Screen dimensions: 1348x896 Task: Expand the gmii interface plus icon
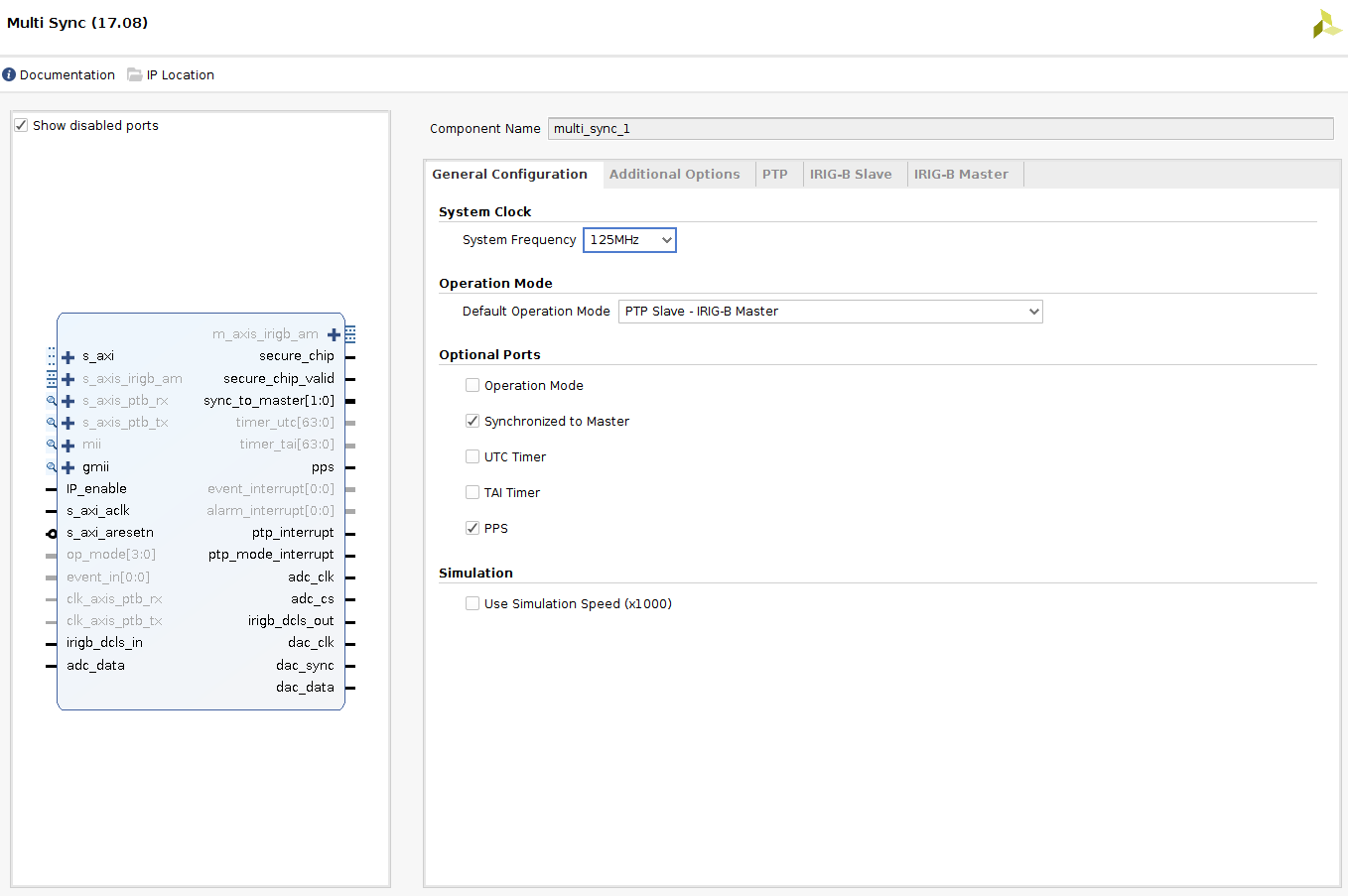click(68, 467)
